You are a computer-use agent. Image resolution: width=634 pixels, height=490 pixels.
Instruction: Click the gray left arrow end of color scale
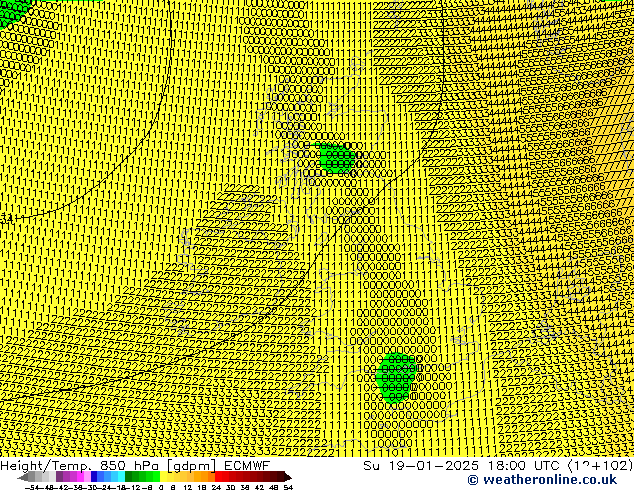point(22,477)
